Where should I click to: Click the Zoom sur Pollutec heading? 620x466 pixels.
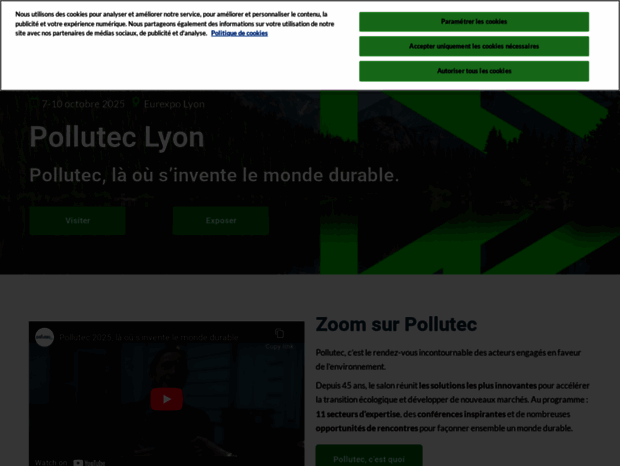coord(396,325)
